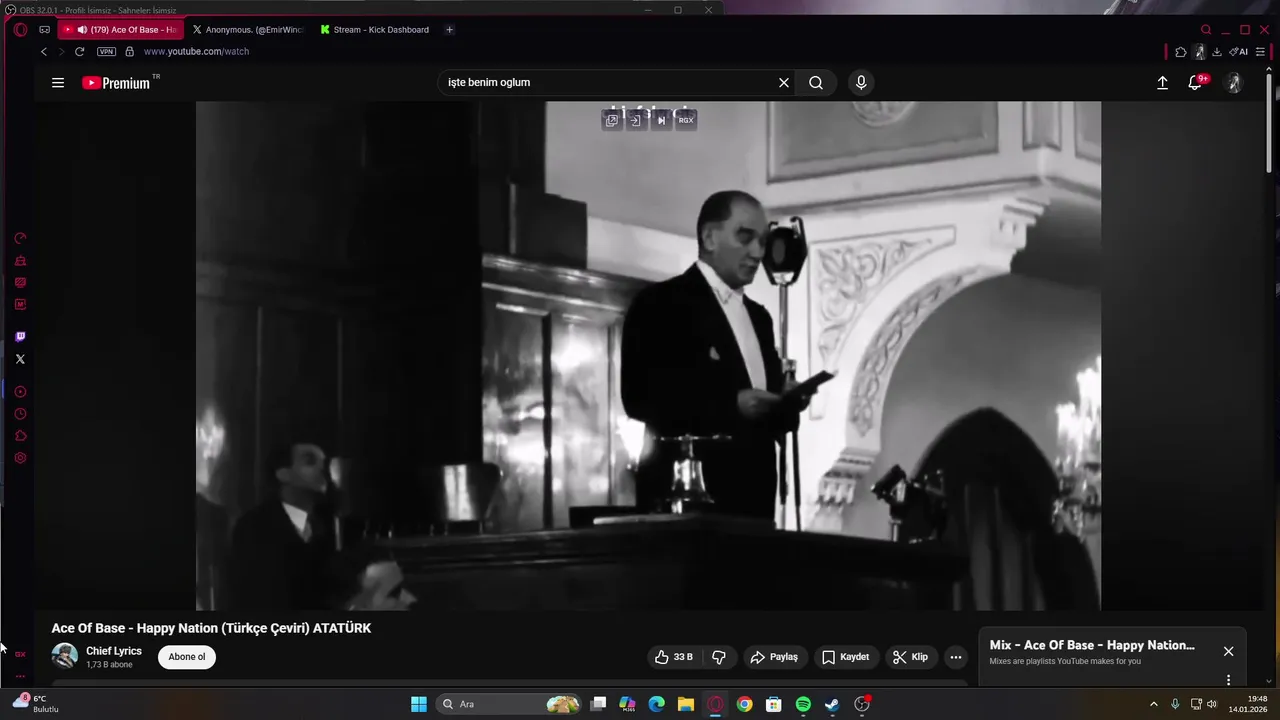Open the Mix panel options menu
This screenshot has height=720, width=1280.
tap(1228, 680)
